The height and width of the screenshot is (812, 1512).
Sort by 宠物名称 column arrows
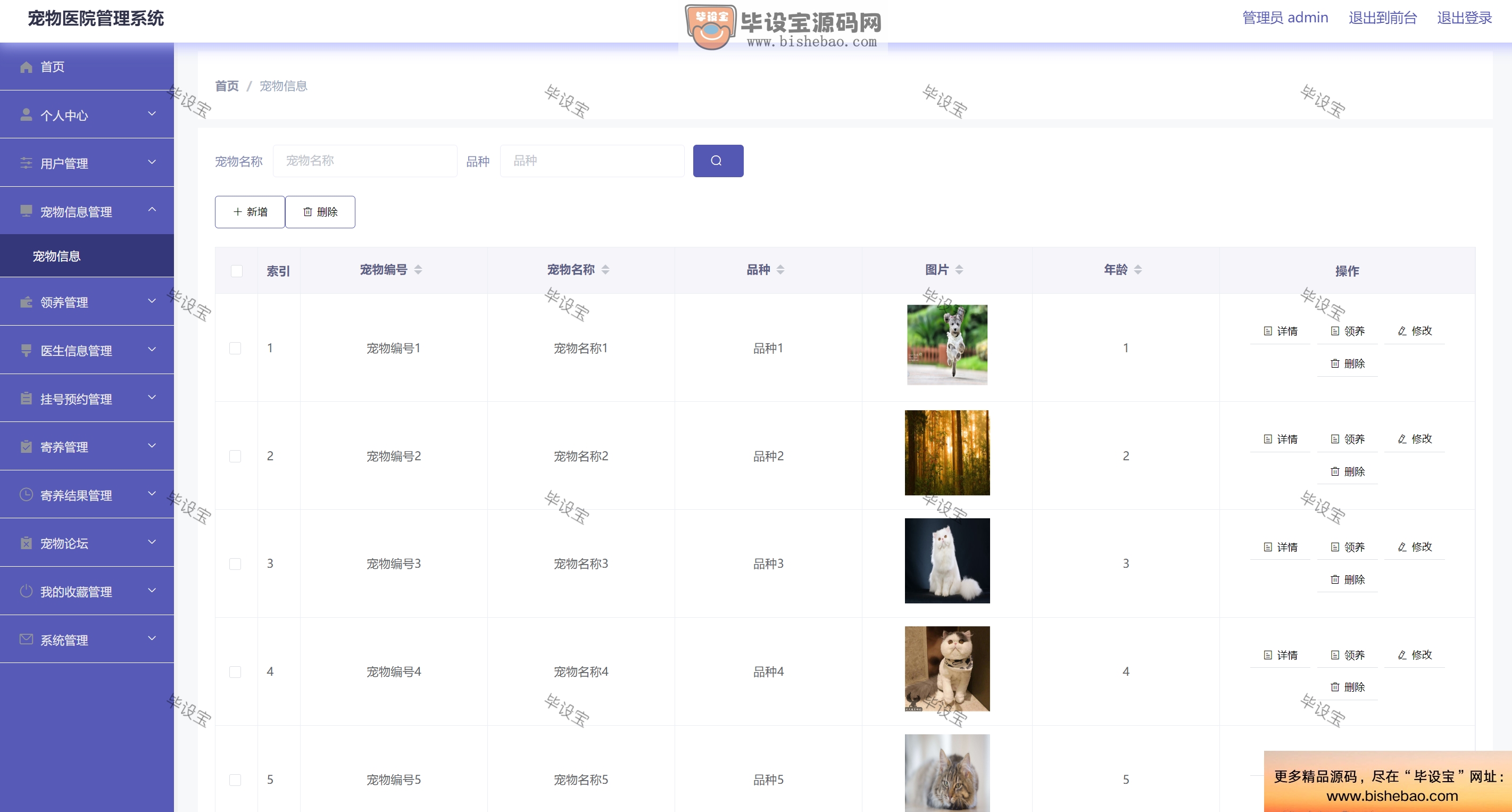(605, 269)
